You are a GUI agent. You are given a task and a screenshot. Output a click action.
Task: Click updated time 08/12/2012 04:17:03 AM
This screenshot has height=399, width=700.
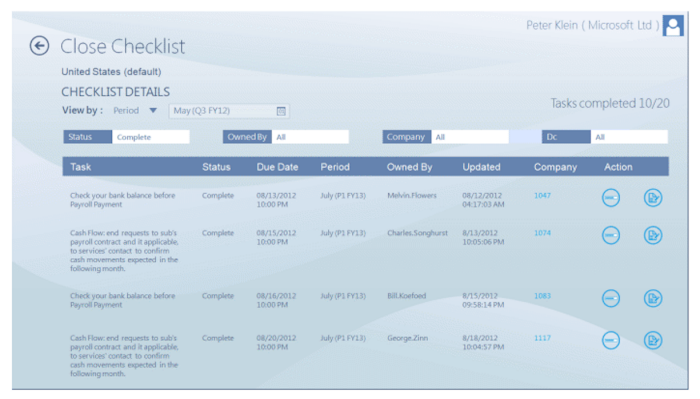click(x=483, y=200)
